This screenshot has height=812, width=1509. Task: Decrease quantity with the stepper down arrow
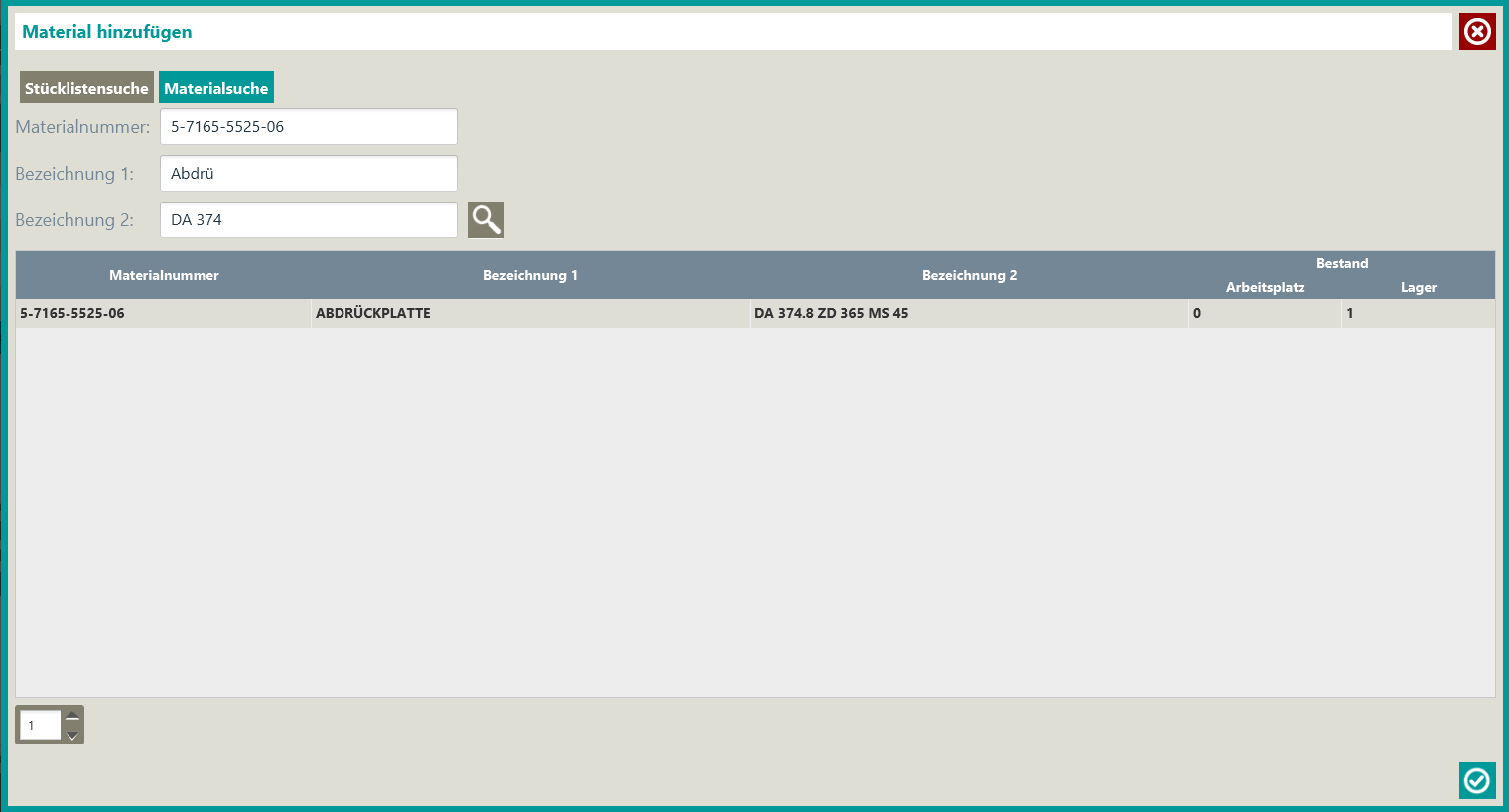pyautogui.click(x=72, y=735)
